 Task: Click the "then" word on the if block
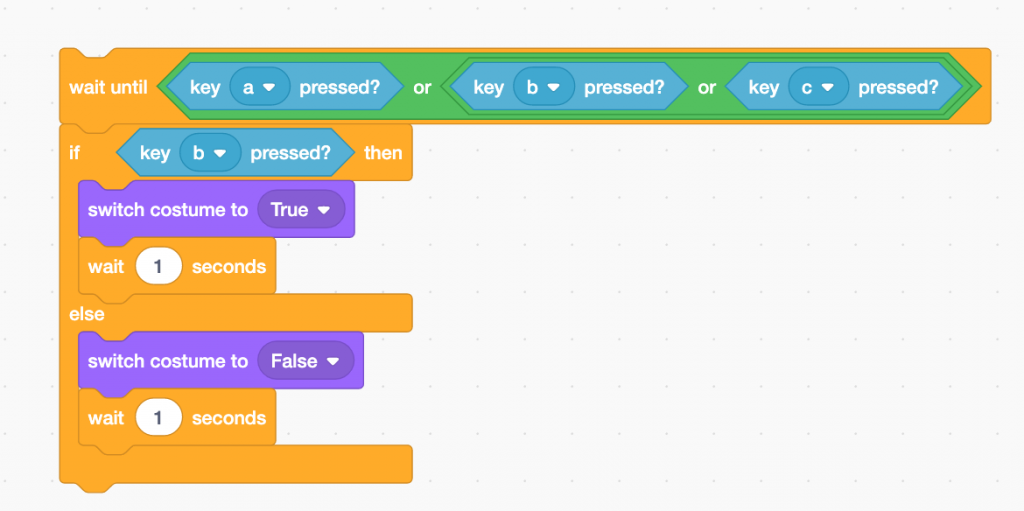[384, 153]
